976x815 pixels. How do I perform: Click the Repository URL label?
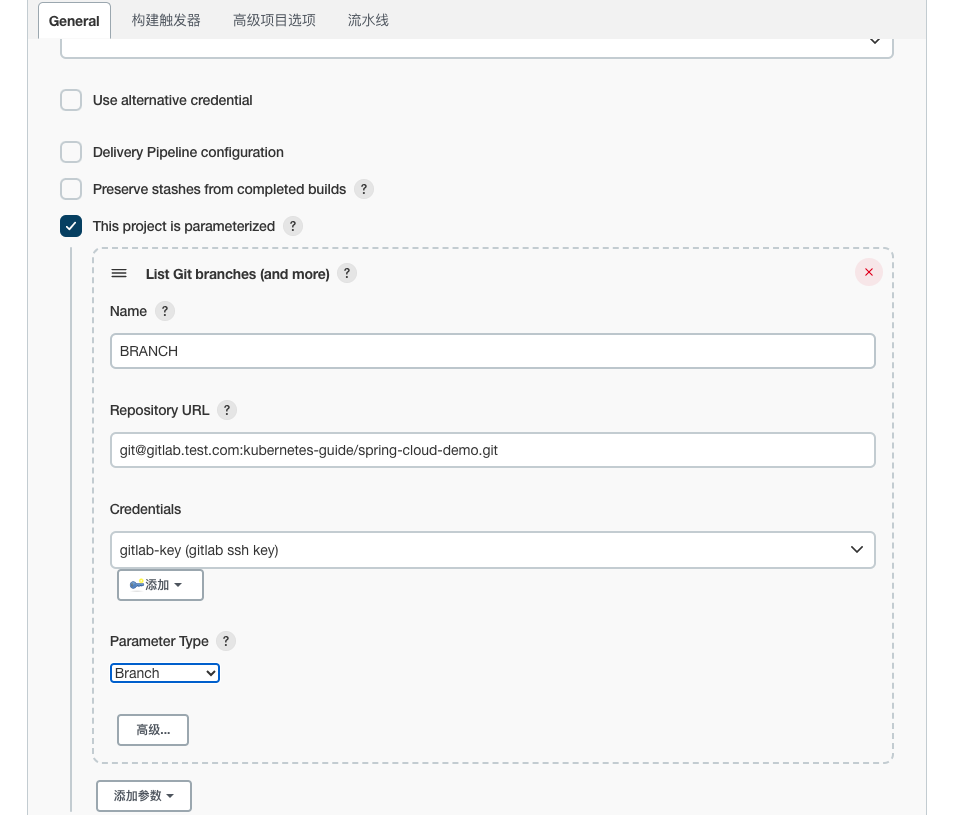pyautogui.click(x=159, y=410)
